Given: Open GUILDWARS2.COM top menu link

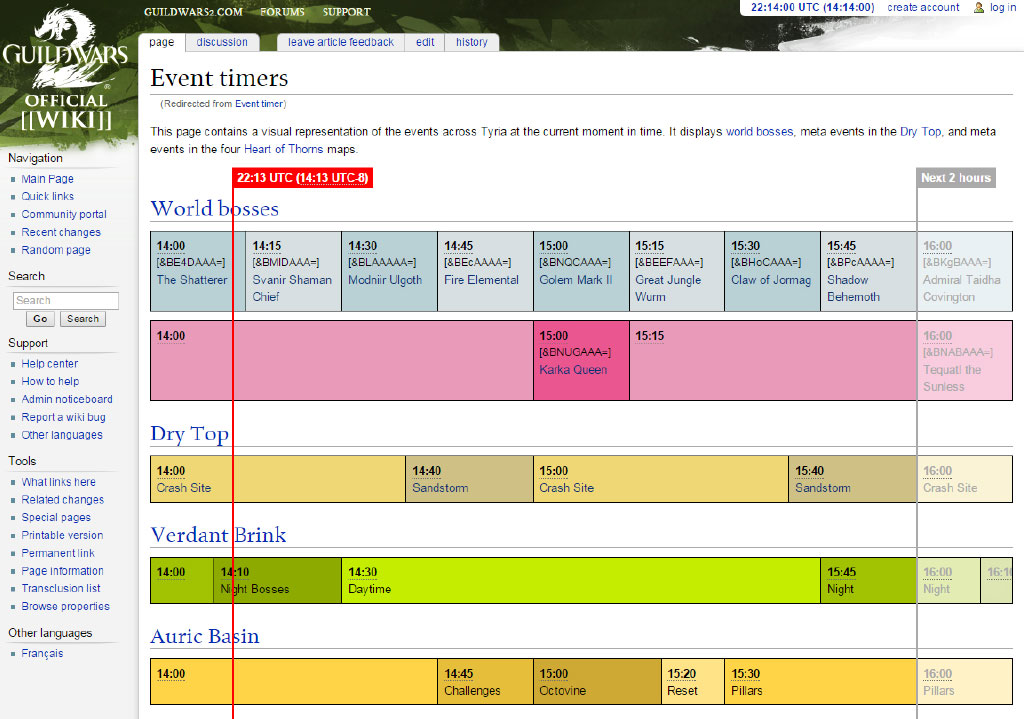Looking at the screenshot, I should coord(193,12).
